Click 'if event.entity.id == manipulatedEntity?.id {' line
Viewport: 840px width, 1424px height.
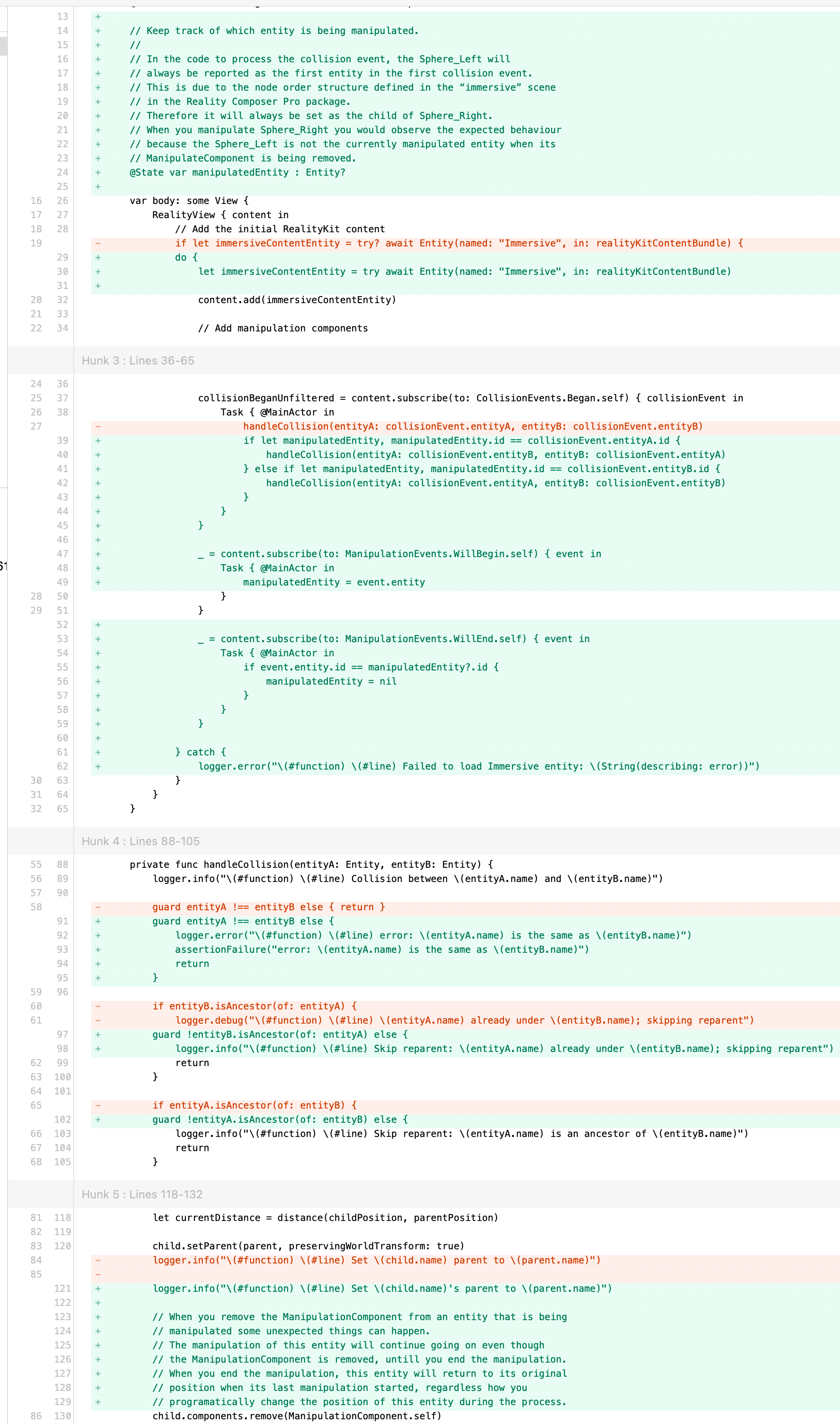371,667
